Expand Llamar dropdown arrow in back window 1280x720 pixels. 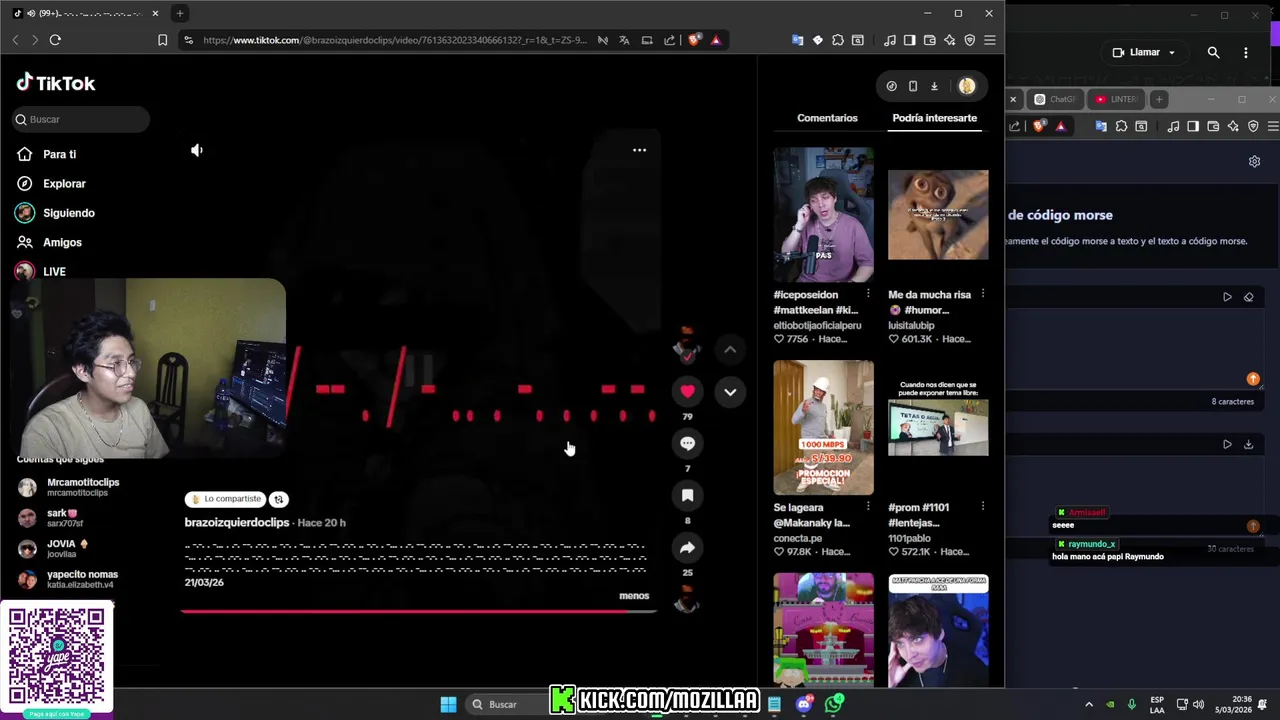pos(1172,53)
